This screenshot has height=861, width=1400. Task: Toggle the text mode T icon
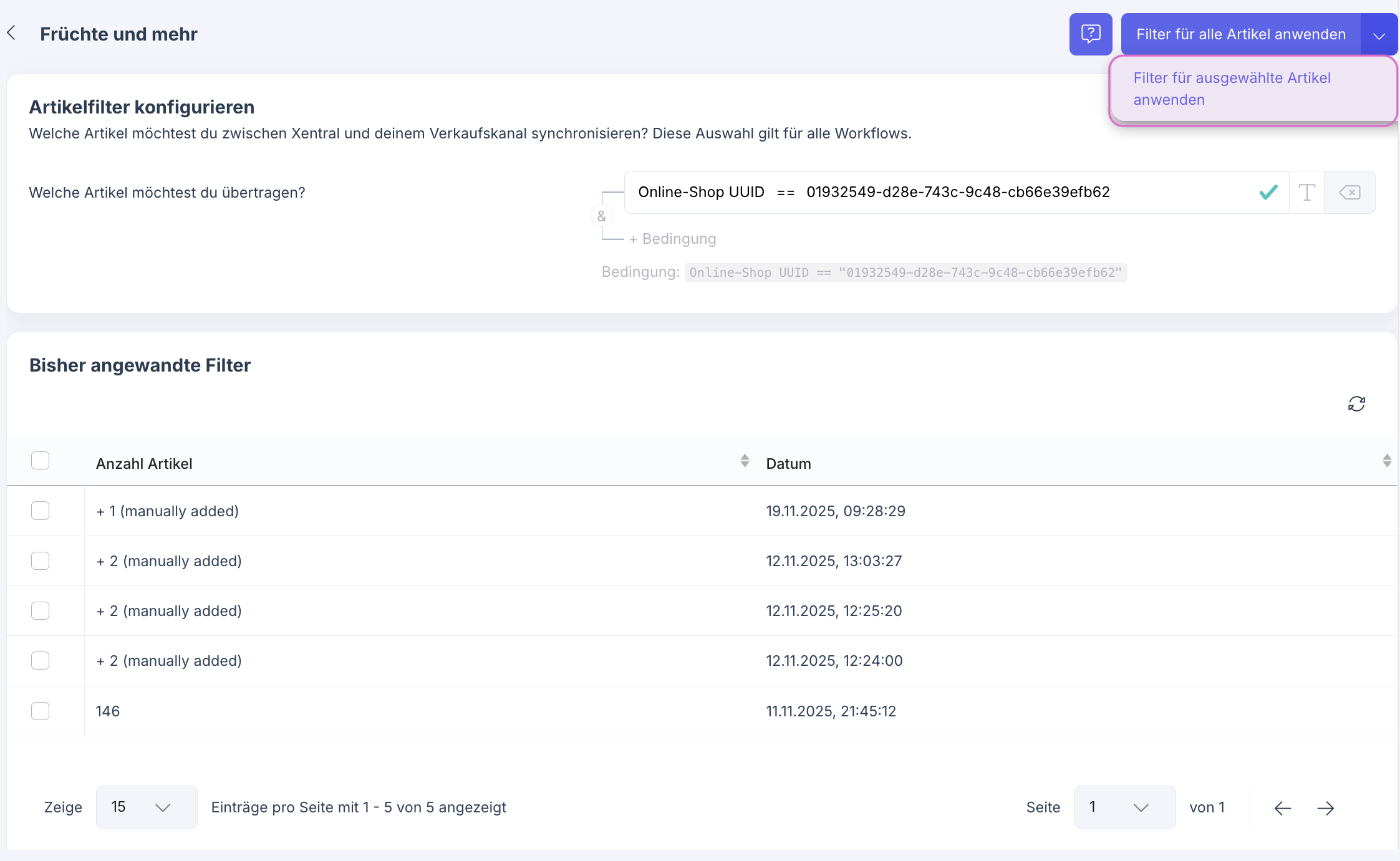tap(1306, 193)
